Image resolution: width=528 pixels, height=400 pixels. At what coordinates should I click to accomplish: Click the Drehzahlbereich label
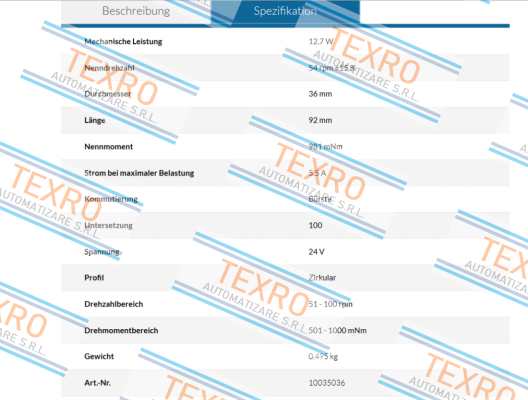(113, 304)
